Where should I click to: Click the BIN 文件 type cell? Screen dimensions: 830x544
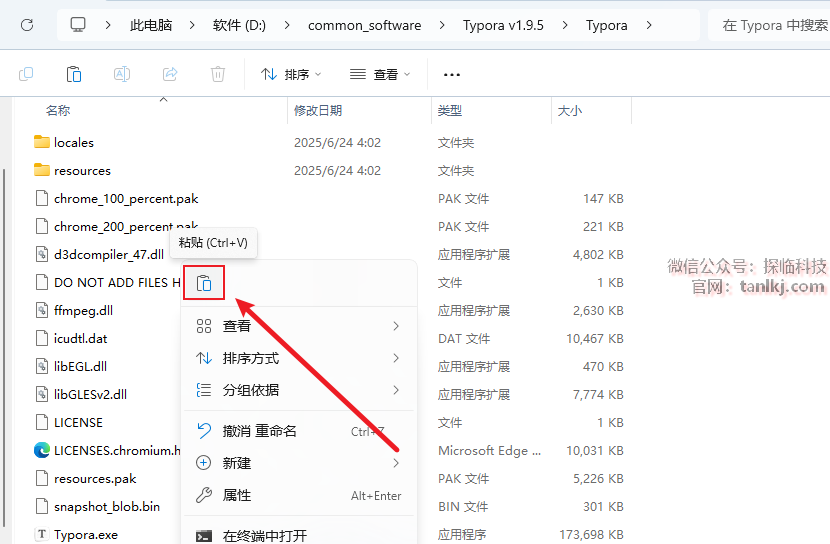463,506
